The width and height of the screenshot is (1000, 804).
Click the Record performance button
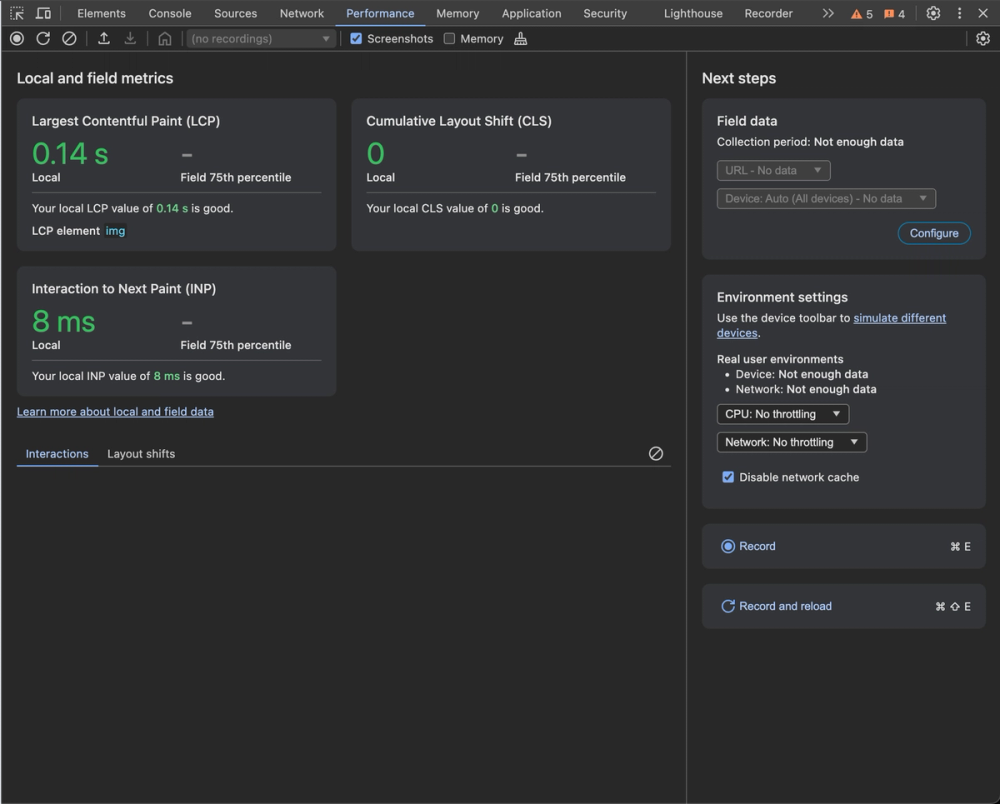pyautogui.click(x=16, y=38)
